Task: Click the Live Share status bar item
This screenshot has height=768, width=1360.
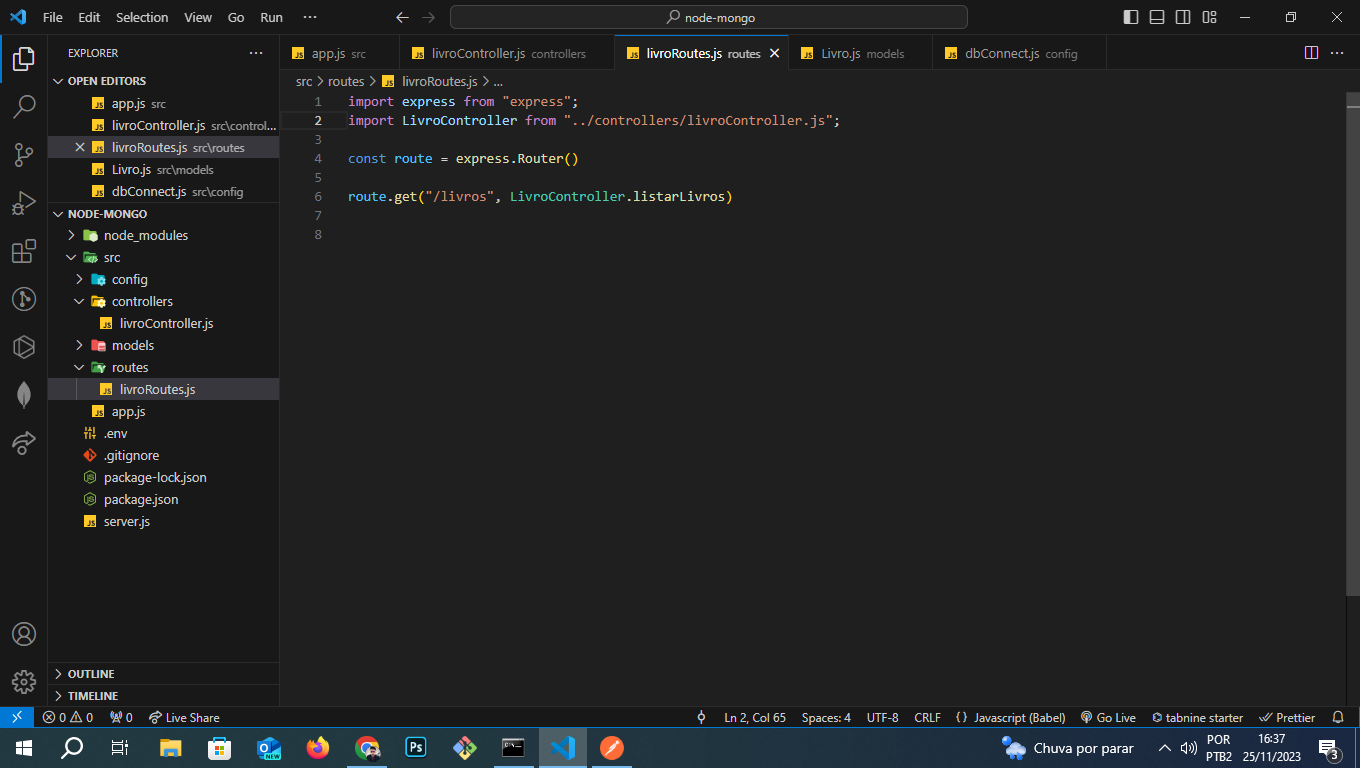Action: point(184,717)
